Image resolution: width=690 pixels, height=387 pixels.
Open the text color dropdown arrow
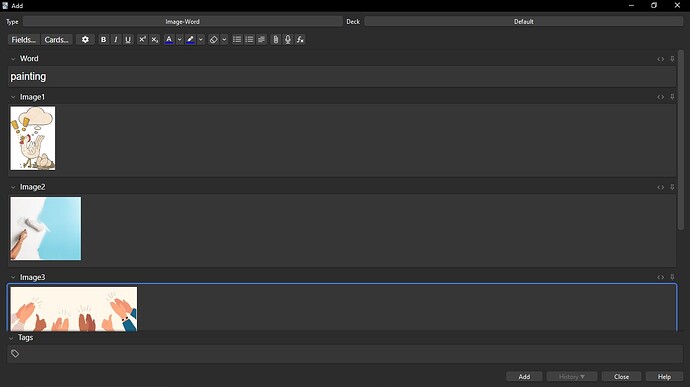pyautogui.click(x=180, y=40)
